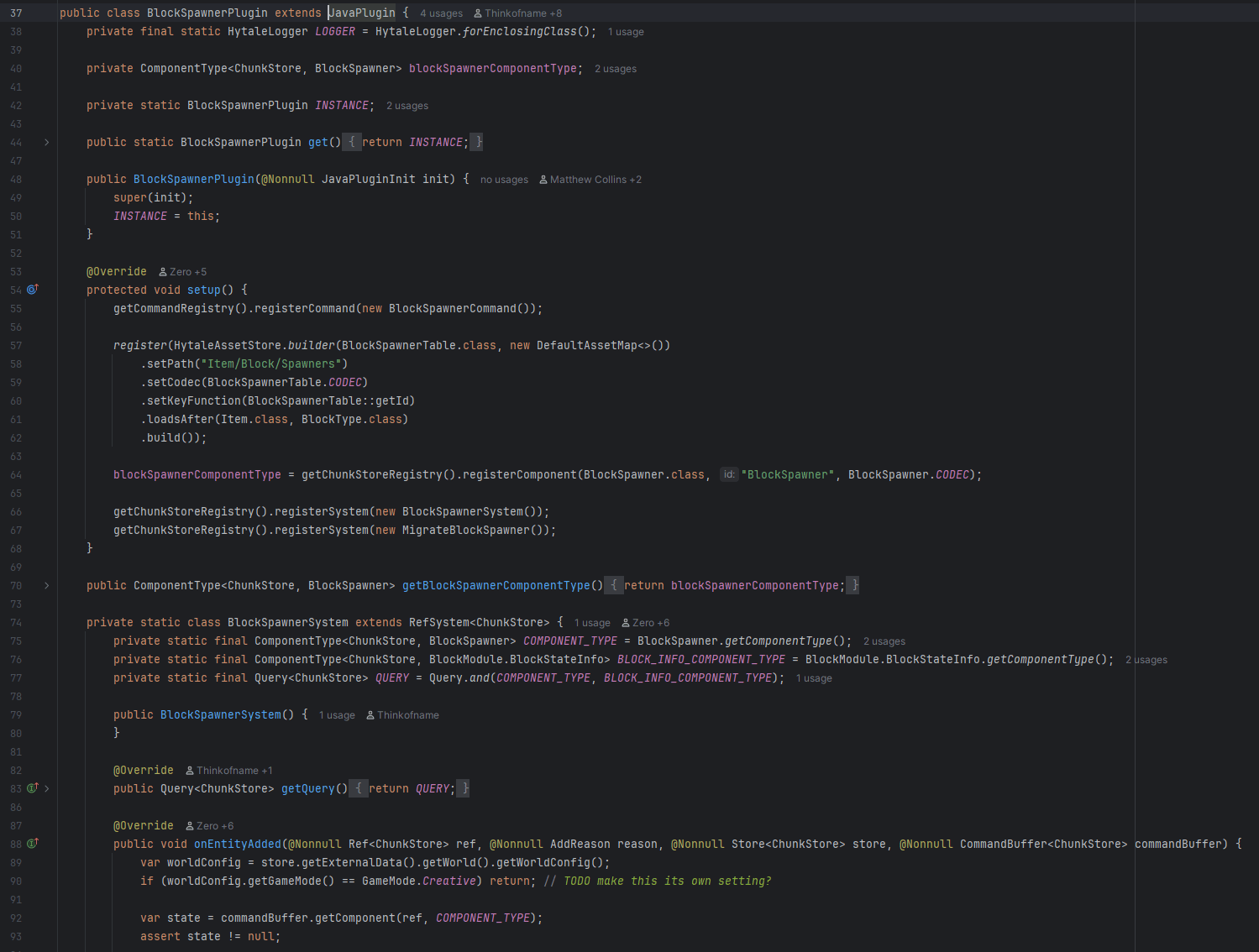Open '2 usages' hint for INSTANCE field
The image size is (1259, 952).
point(407,105)
